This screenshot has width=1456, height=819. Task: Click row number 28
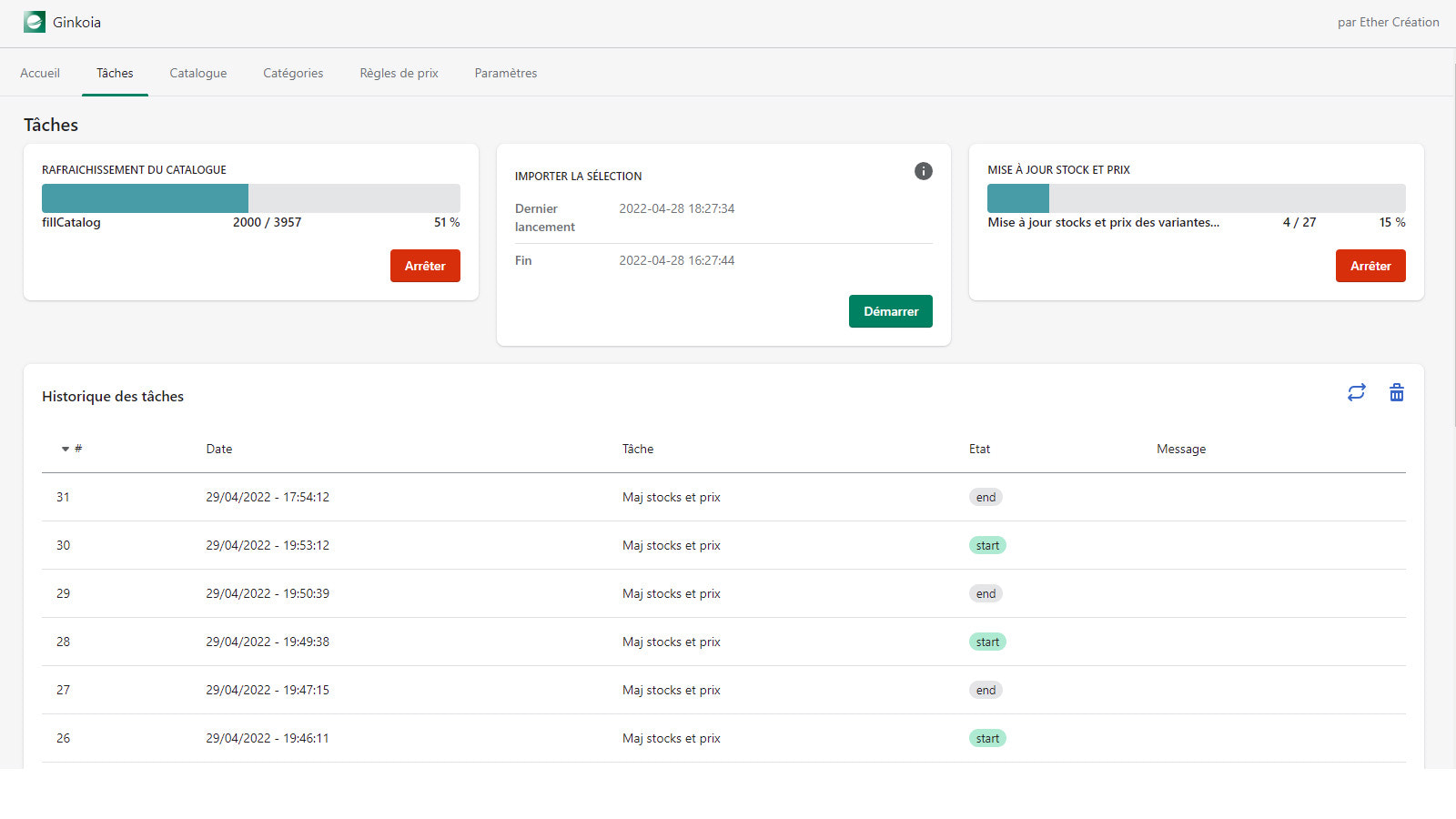[63, 642]
